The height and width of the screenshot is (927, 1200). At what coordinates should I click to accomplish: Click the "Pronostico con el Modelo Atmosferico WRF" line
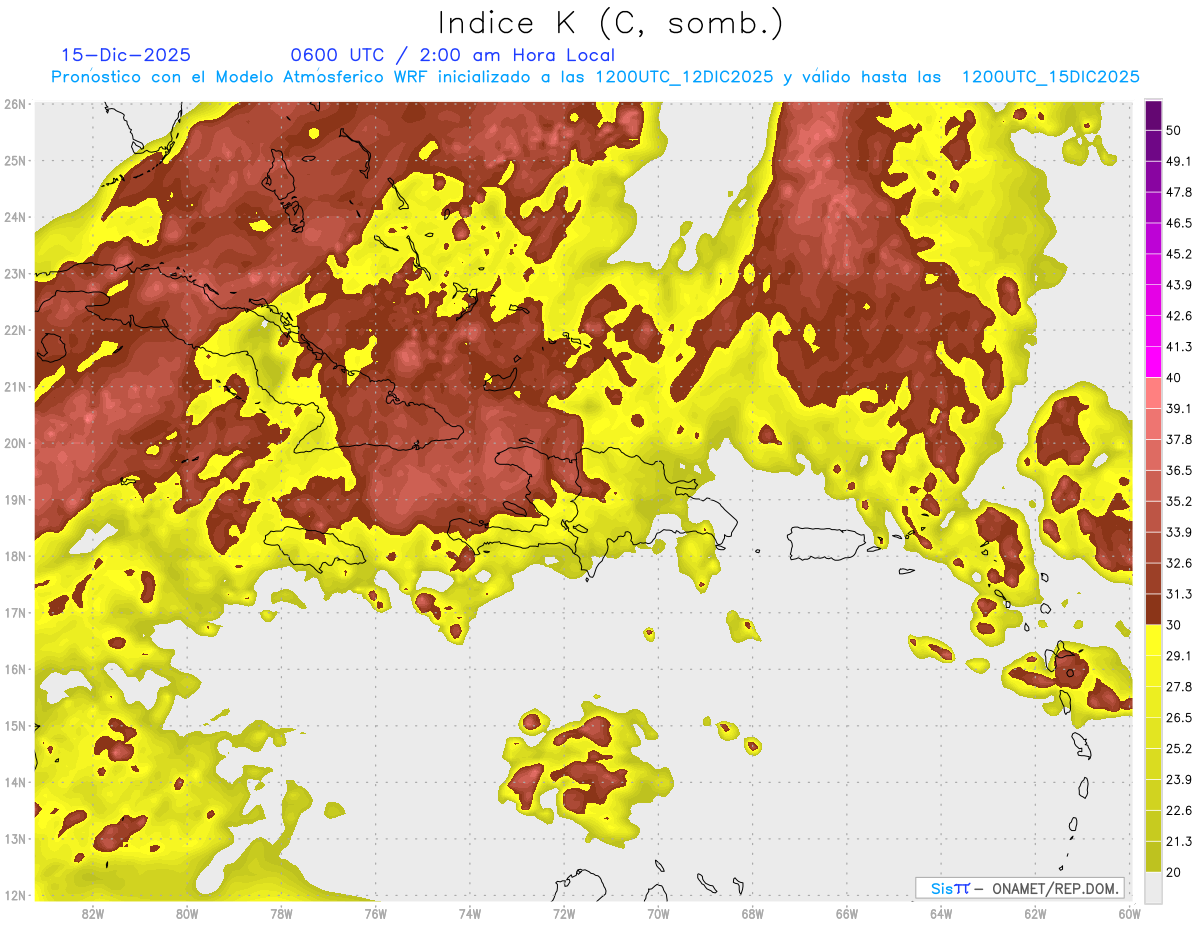(595, 76)
